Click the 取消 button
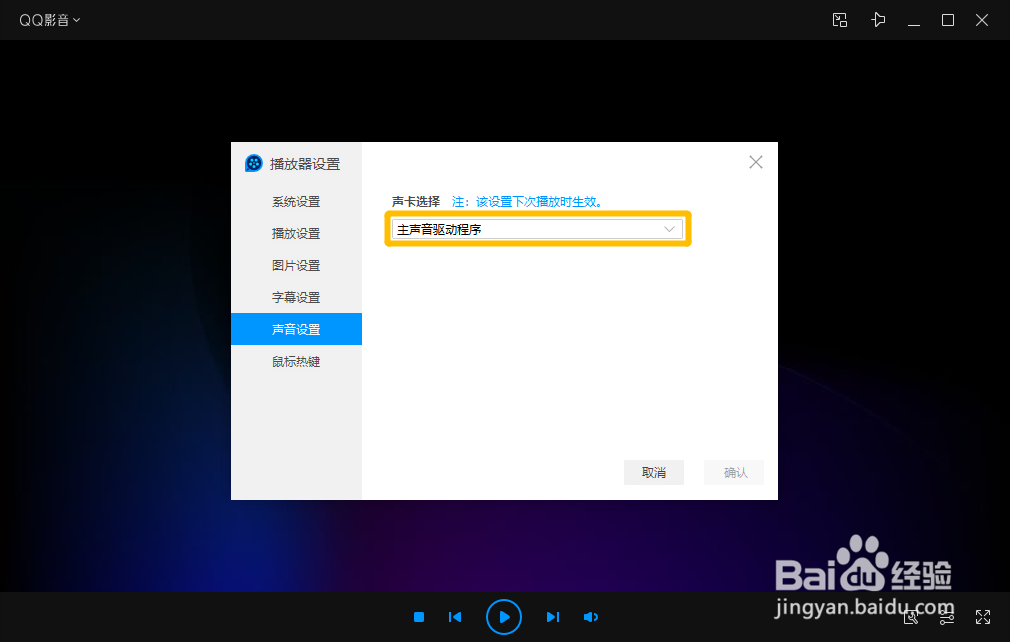 pyautogui.click(x=654, y=473)
